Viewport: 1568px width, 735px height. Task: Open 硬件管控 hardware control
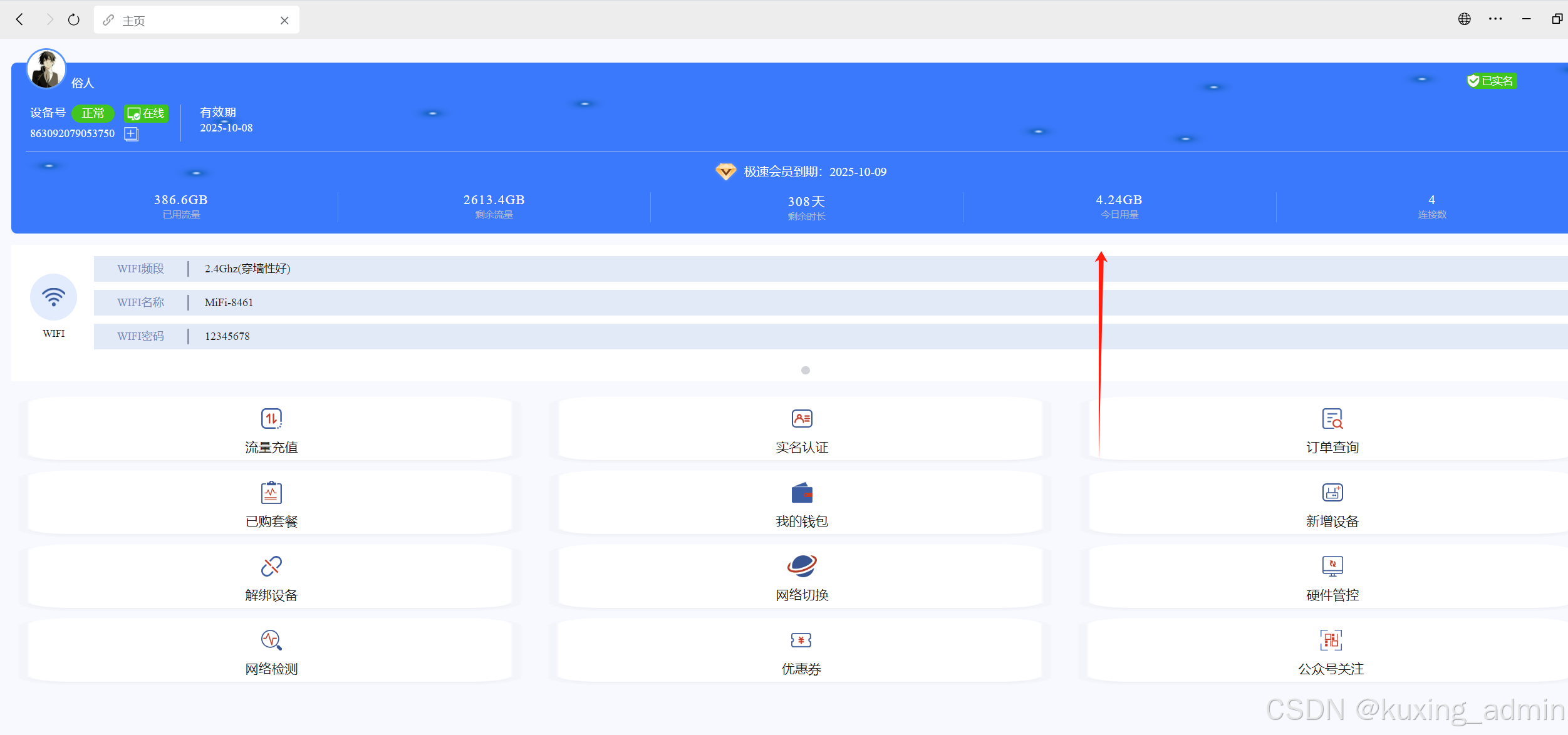pyautogui.click(x=1332, y=567)
